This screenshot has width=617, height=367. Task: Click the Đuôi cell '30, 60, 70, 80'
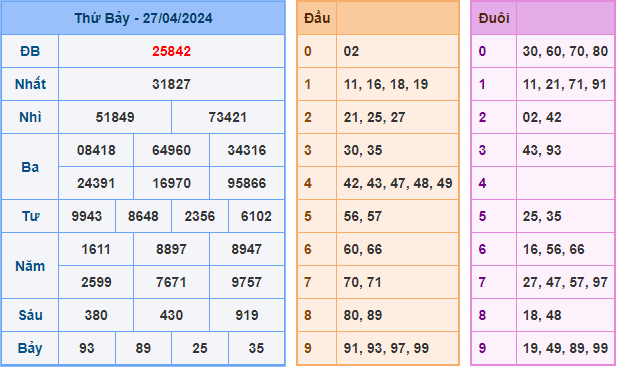[x=565, y=51]
